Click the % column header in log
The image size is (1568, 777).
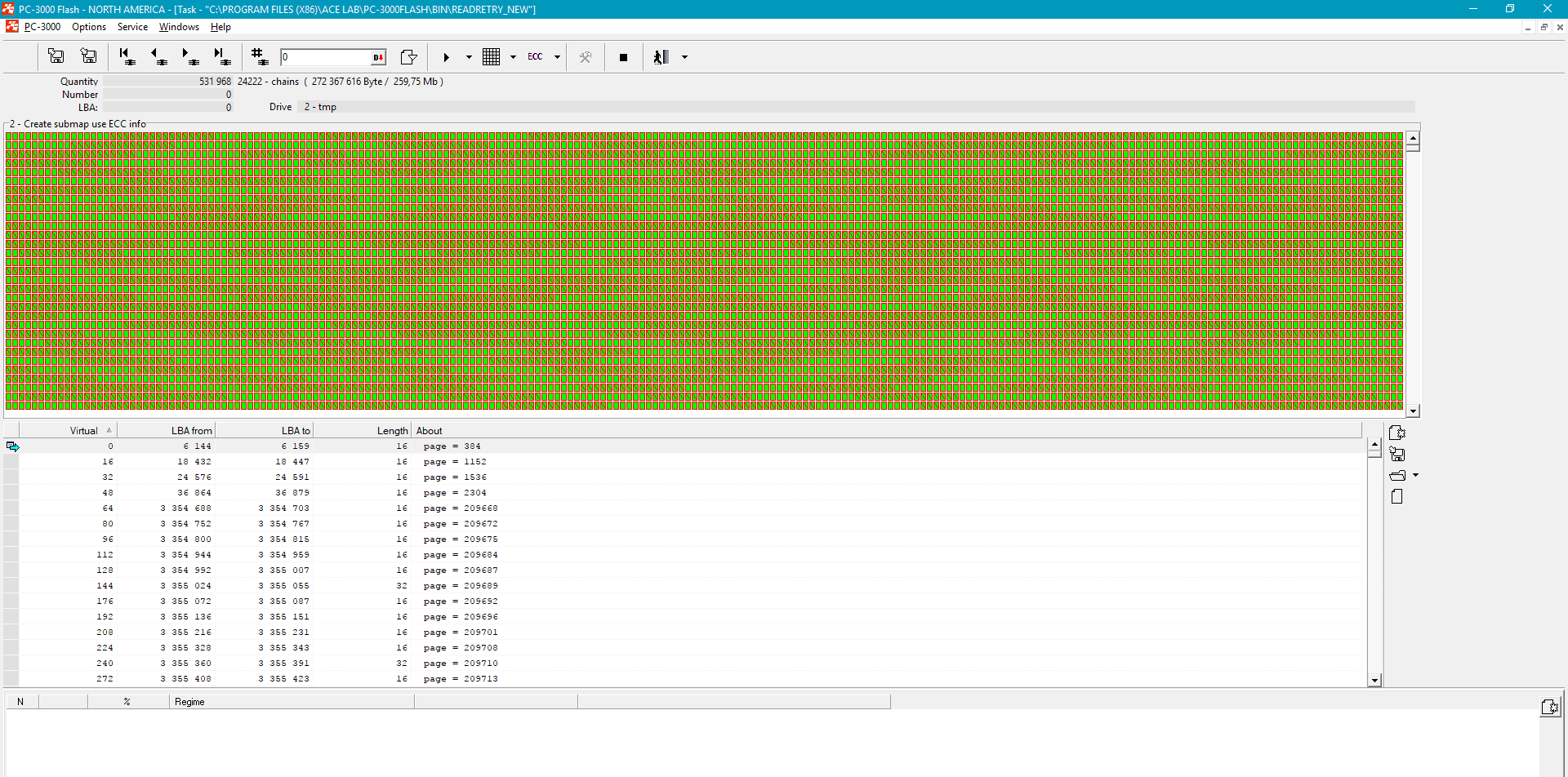point(128,701)
